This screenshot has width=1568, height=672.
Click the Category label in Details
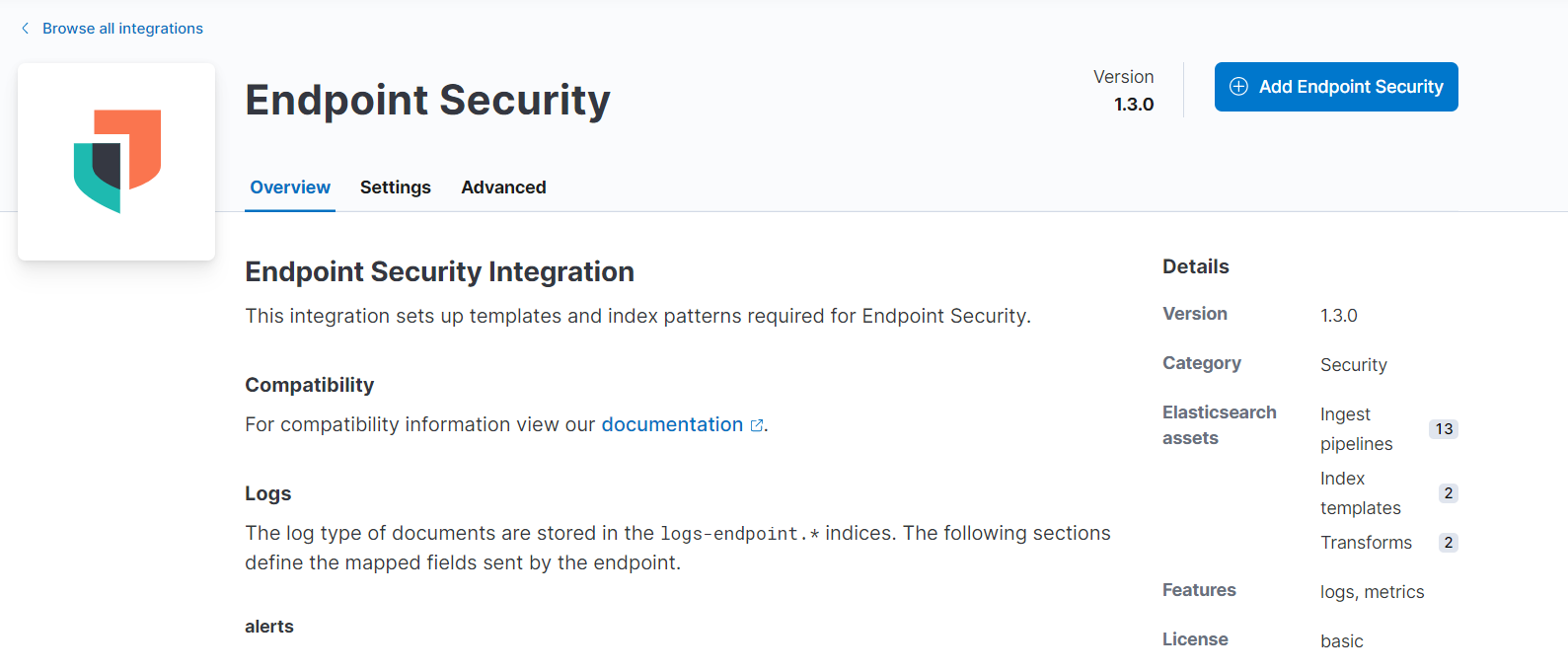tap(1202, 363)
